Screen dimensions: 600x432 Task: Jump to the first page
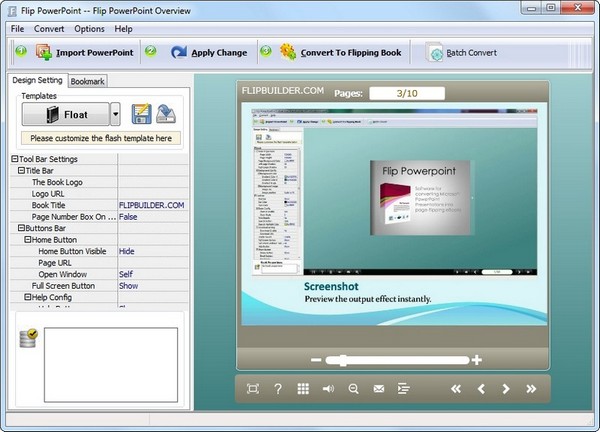(x=456, y=389)
